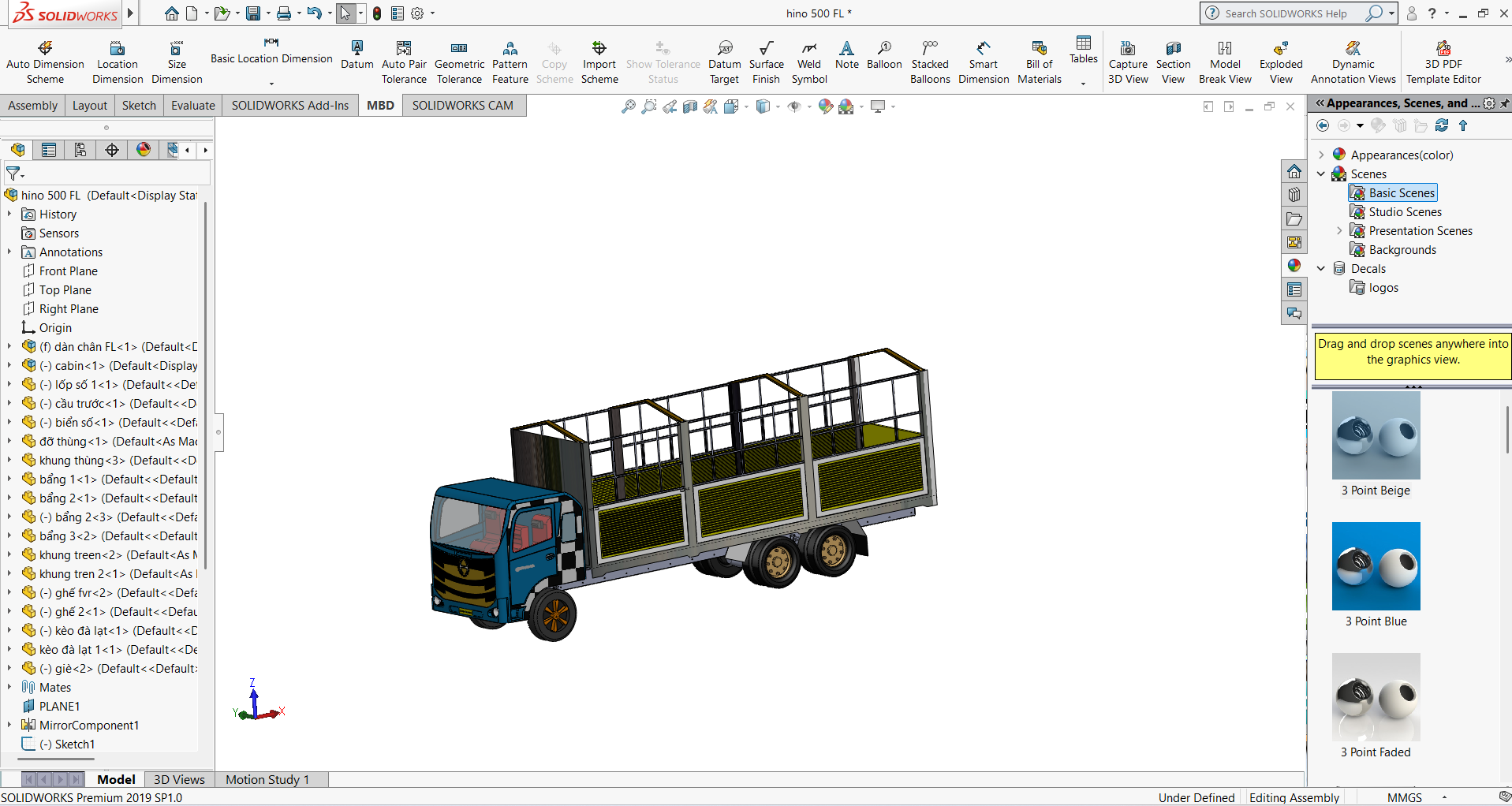Click Import Scheme
The image size is (1512, 806).
599,62
